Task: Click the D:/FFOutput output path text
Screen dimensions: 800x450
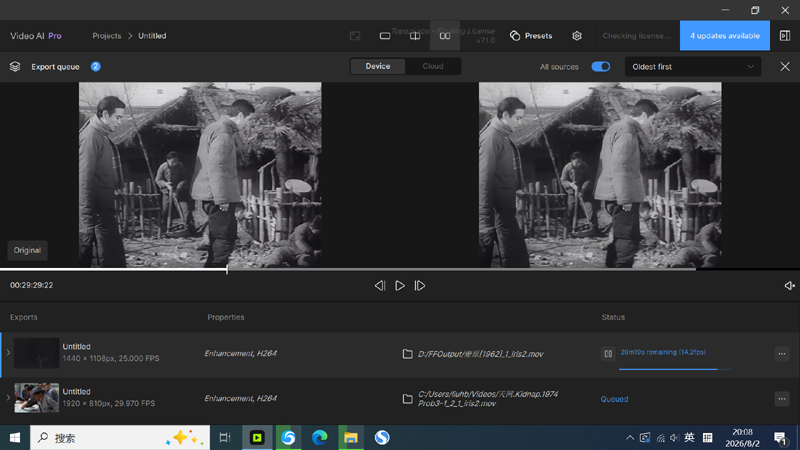Action: (x=481, y=354)
